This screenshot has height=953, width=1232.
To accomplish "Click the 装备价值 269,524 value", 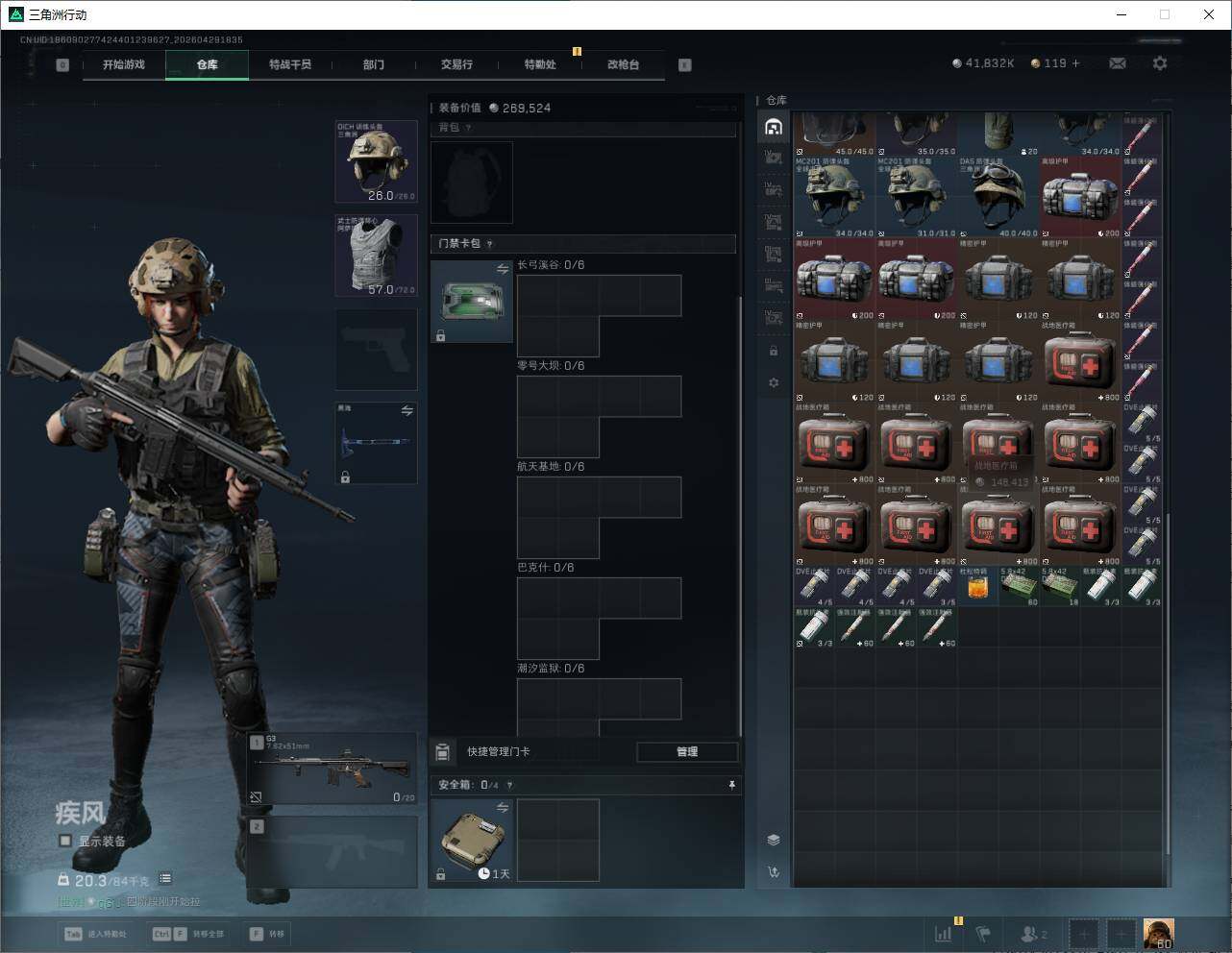I will point(495,109).
